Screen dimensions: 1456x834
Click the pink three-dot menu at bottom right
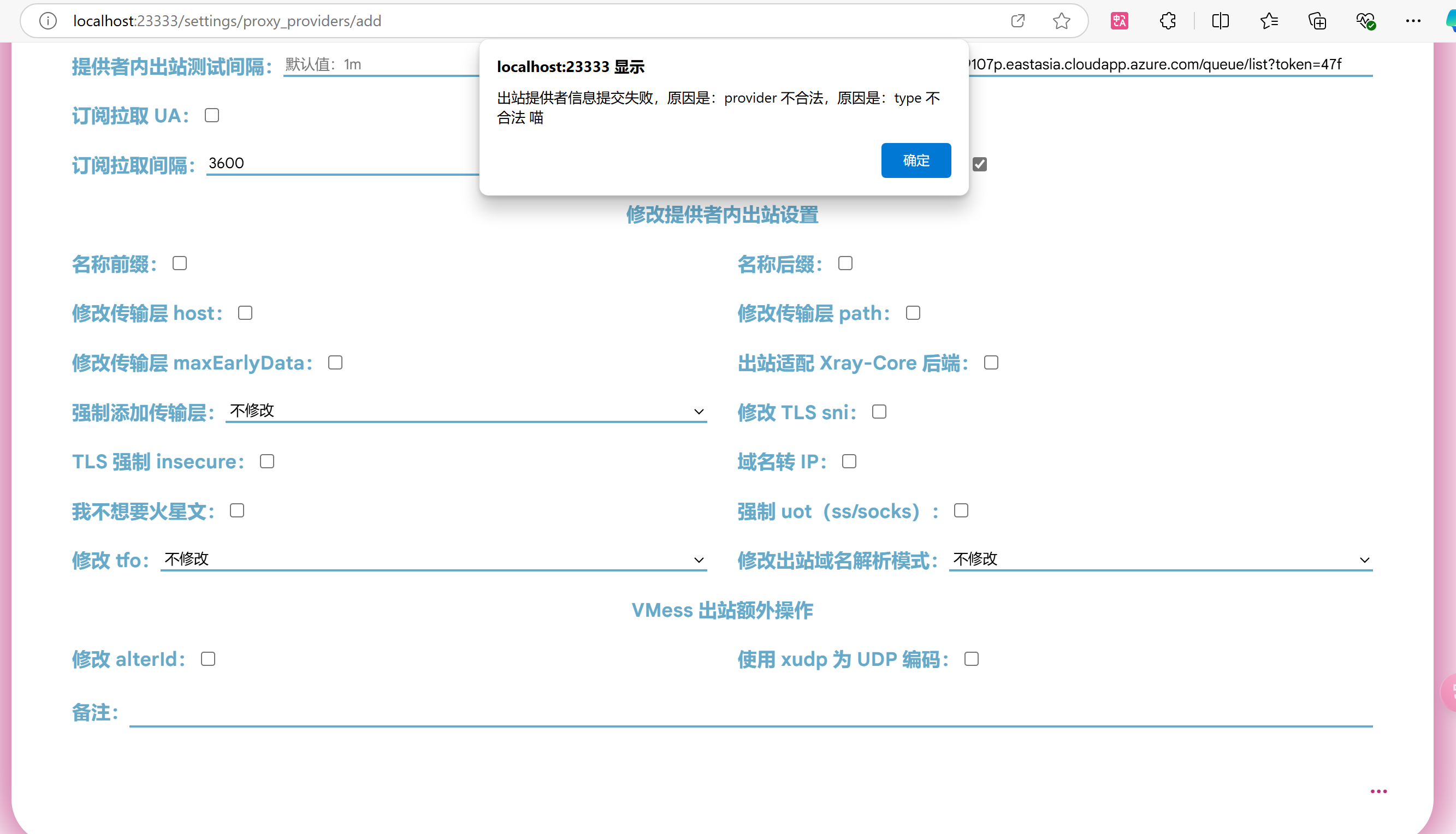point(1378,791)
